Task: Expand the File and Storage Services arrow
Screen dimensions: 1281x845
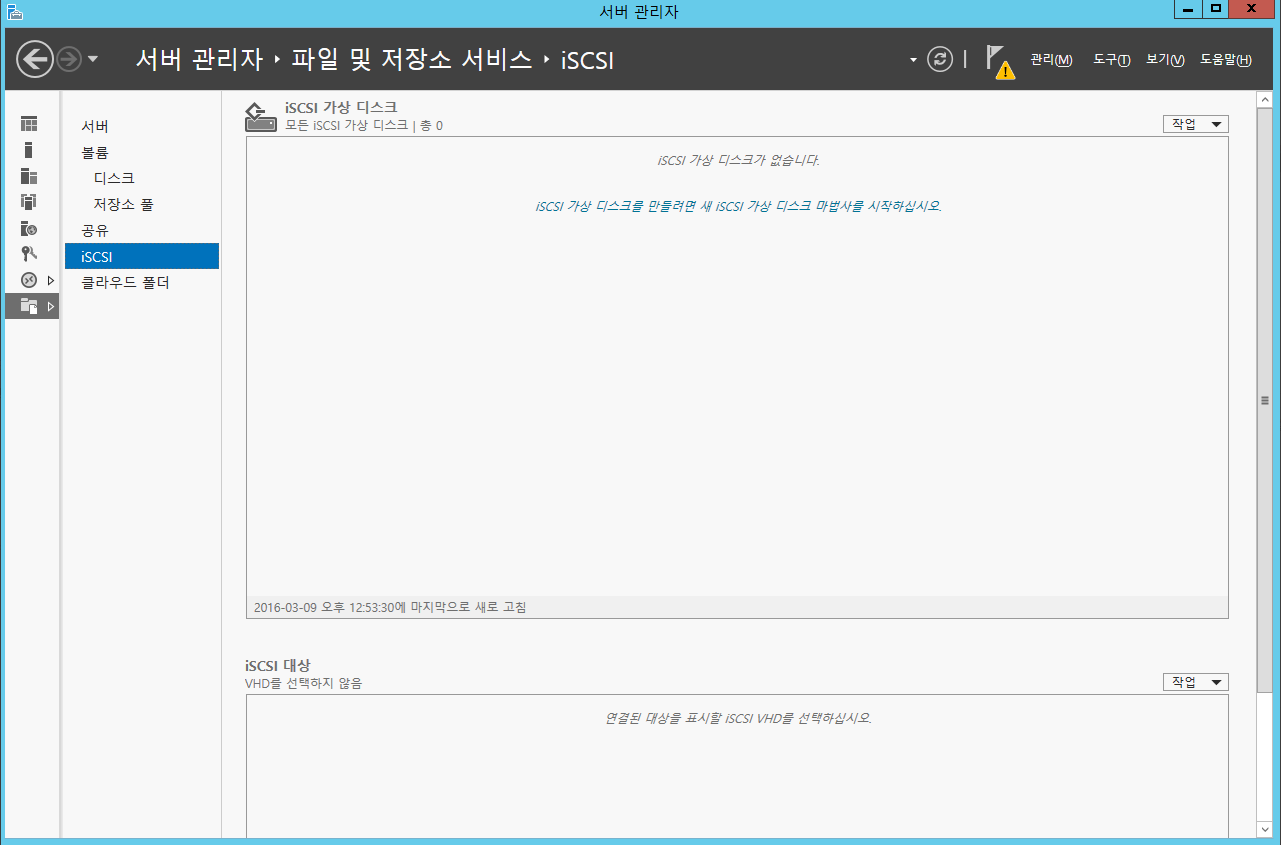Action: 51,306
